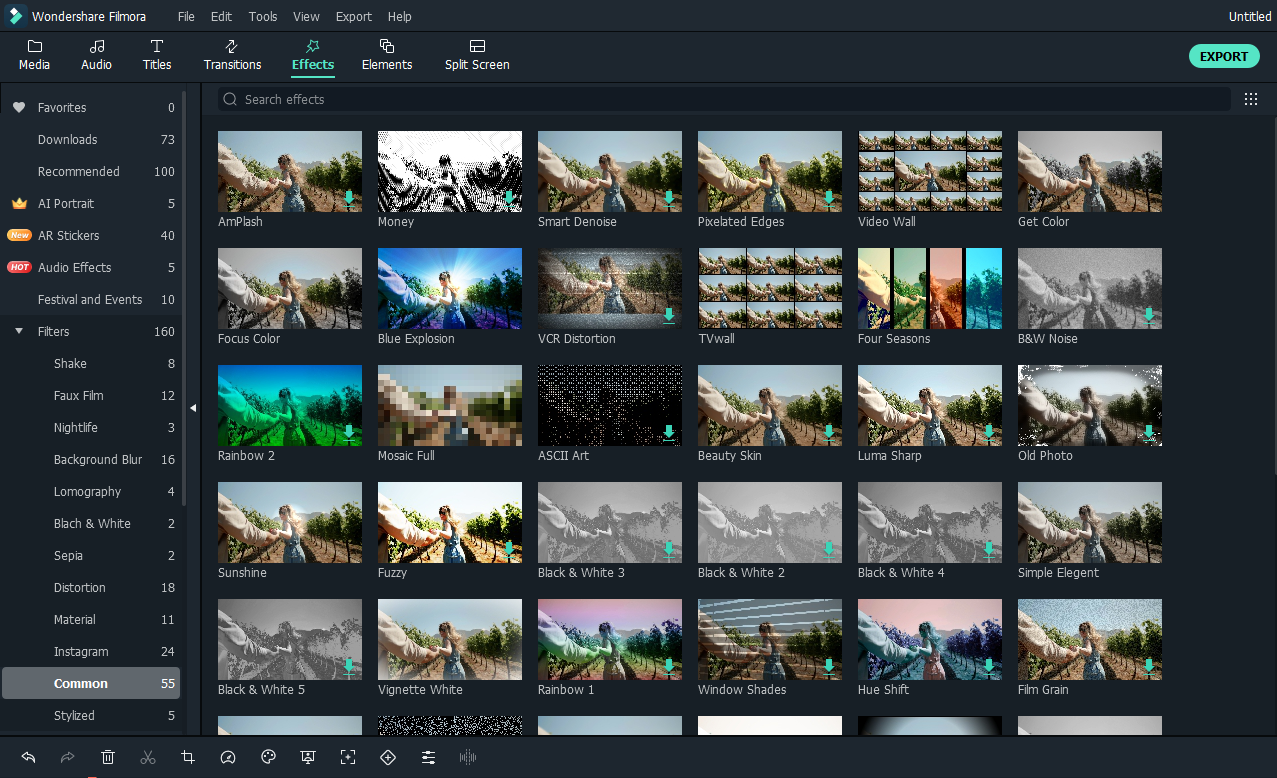Switch to the Media tab
Image resolution: width=1277 pixels, height=778 pixels.
tap(35, 56)
